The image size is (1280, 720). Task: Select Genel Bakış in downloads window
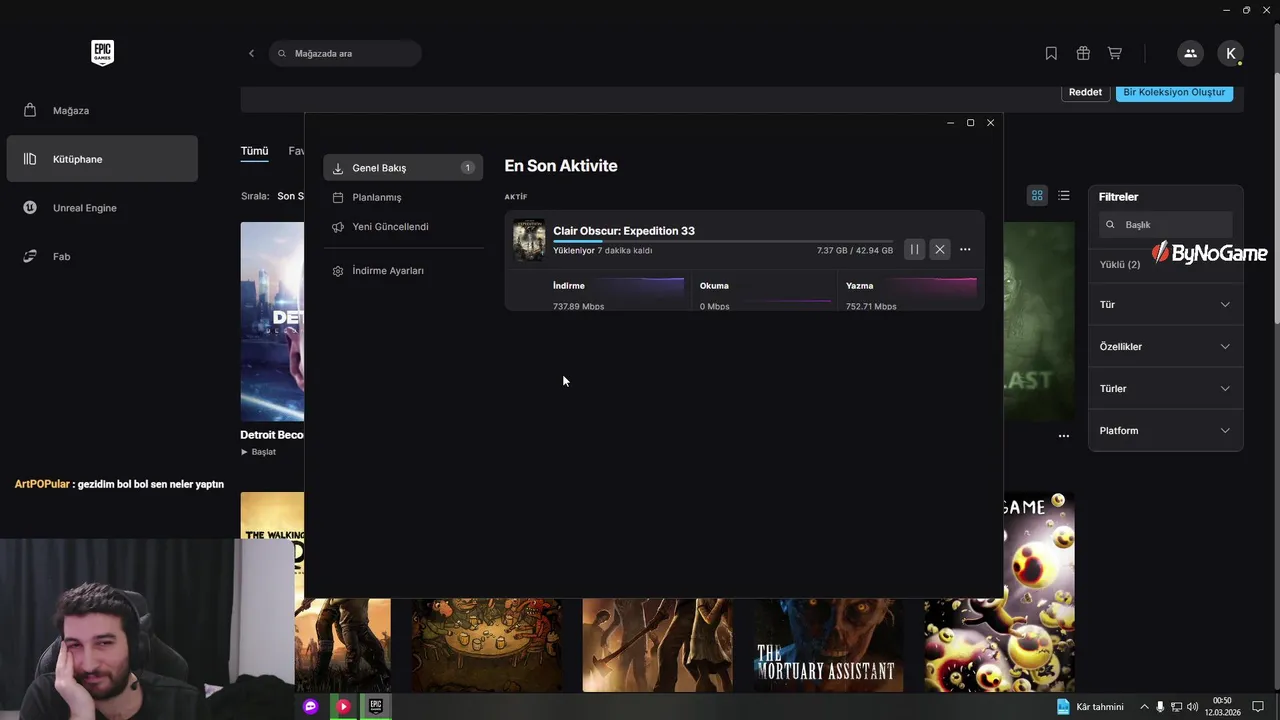[403, 168]
